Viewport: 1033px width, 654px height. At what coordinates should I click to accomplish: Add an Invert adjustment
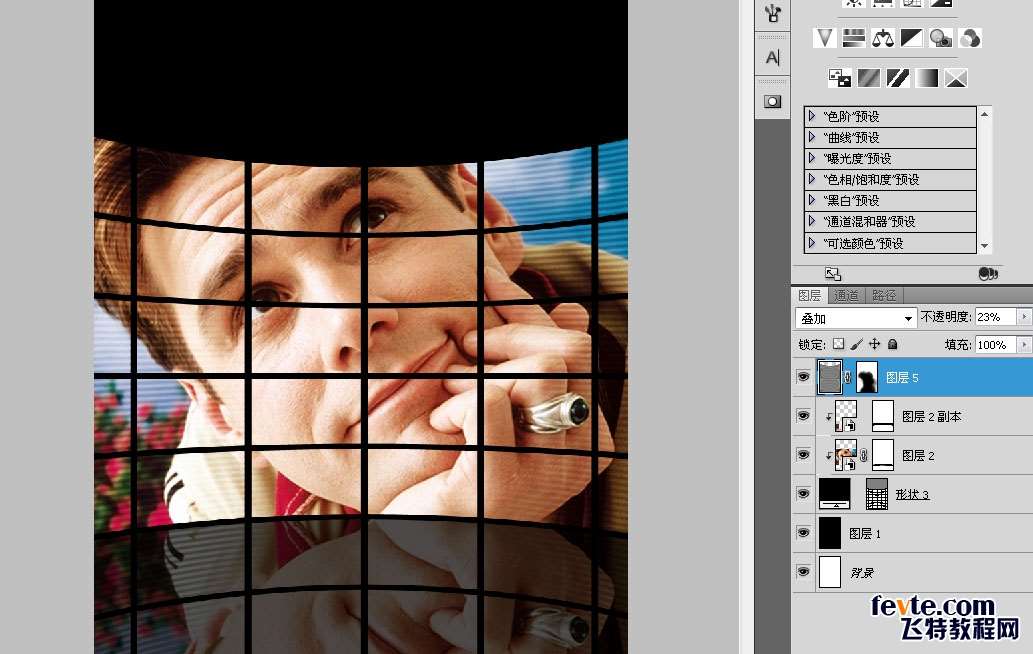click(x=839, y=78)
